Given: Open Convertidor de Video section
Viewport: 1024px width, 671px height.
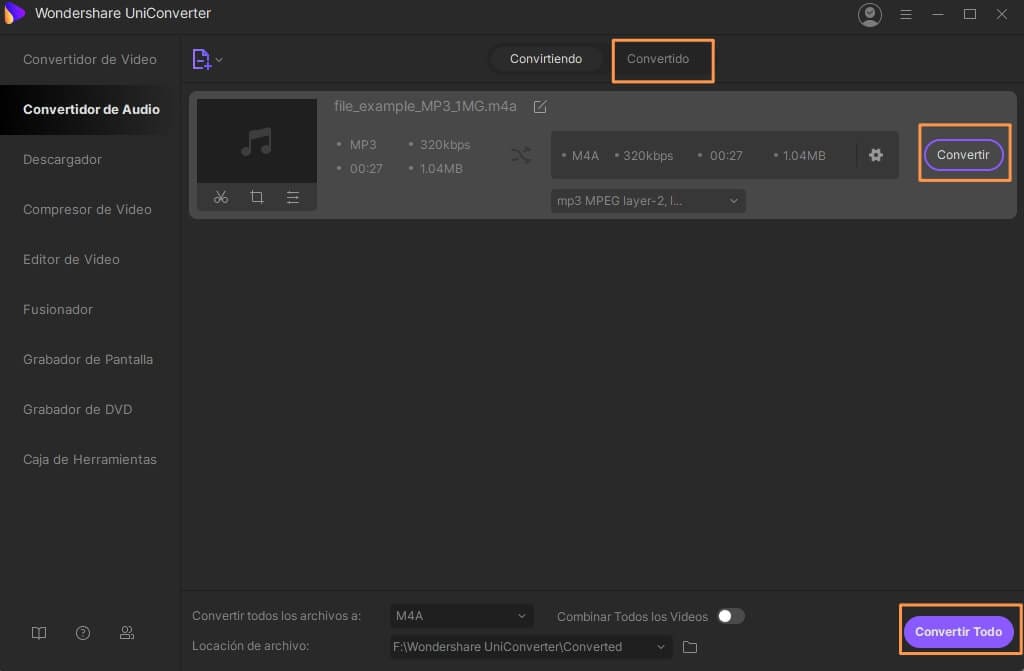Looking at the screenshot, I should [90, 59].
